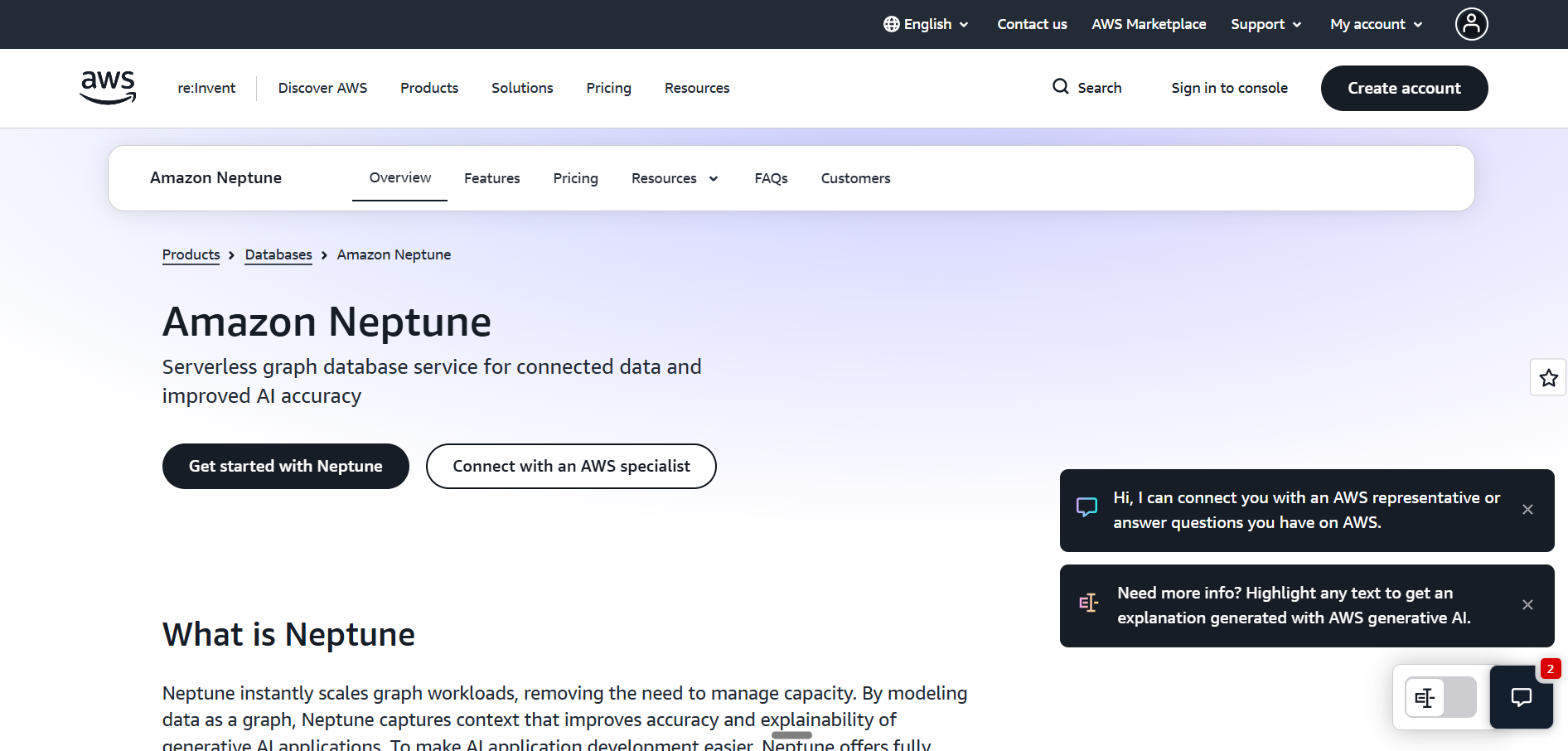Screen dimensions: 1568x751
Task: Close the AWS representative chat message
Action: pyautogui.click(x=1527, y=510)
